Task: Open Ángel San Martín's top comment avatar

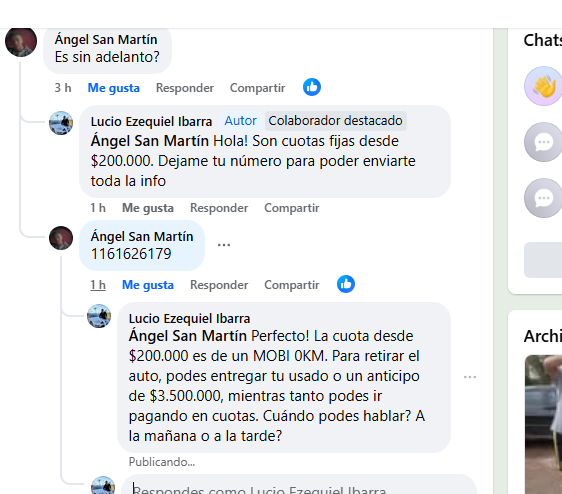Action: 21,42
